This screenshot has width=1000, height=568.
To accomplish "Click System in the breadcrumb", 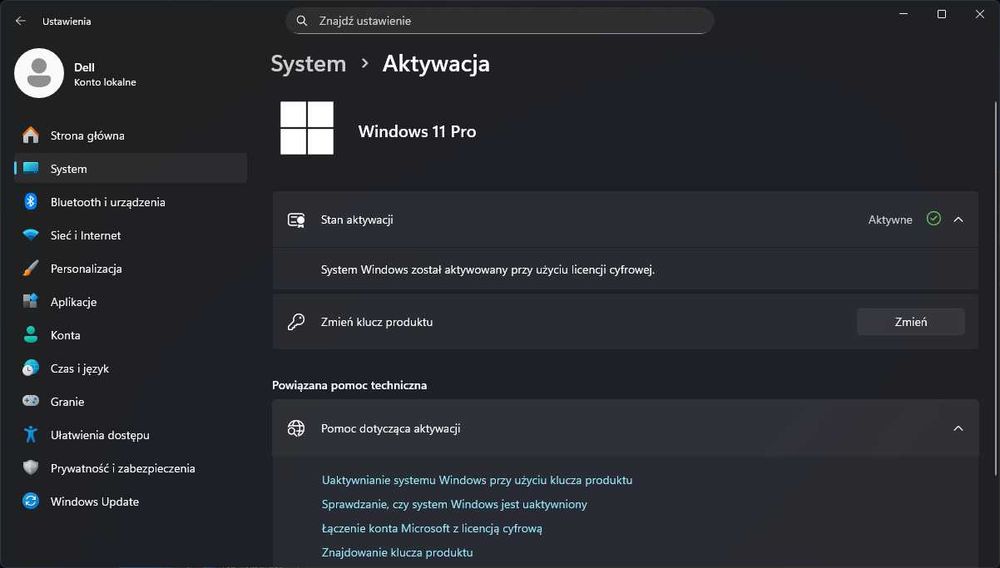I will pyautogui.click(x=308, y=64).
